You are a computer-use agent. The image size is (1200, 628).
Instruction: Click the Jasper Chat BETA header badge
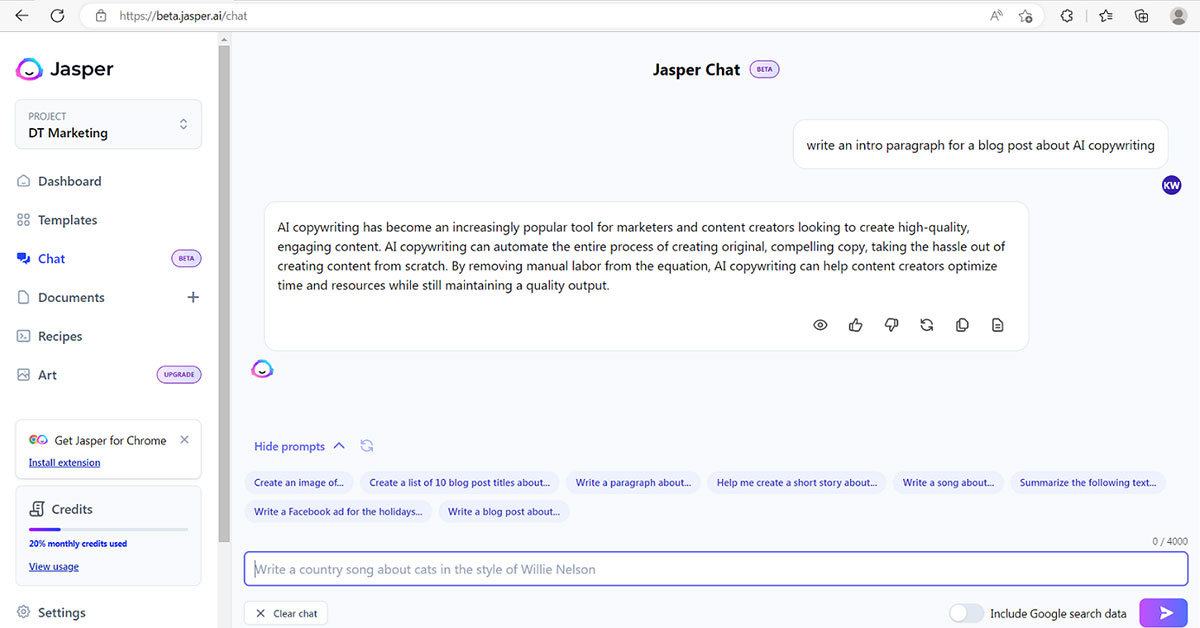[x=764, y=70]
